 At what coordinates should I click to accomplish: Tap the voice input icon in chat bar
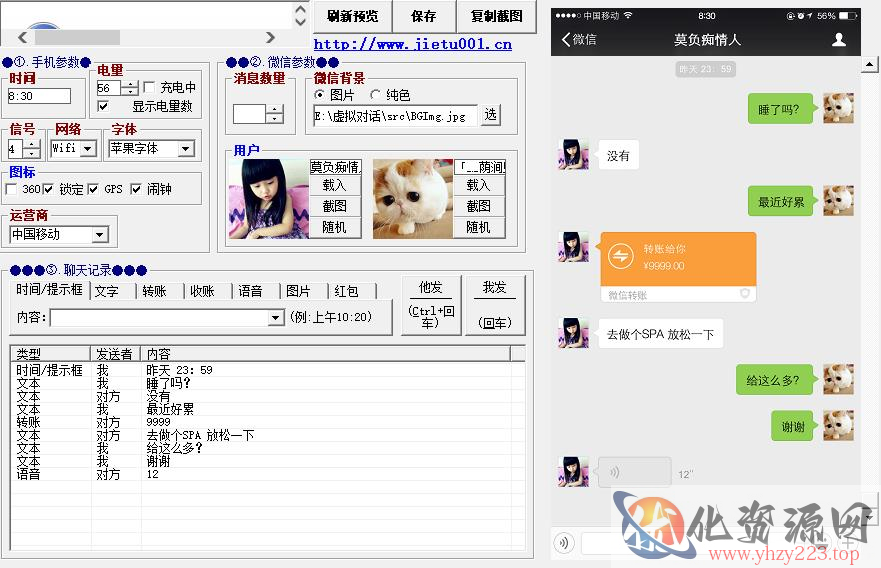[x=564, y=543]
